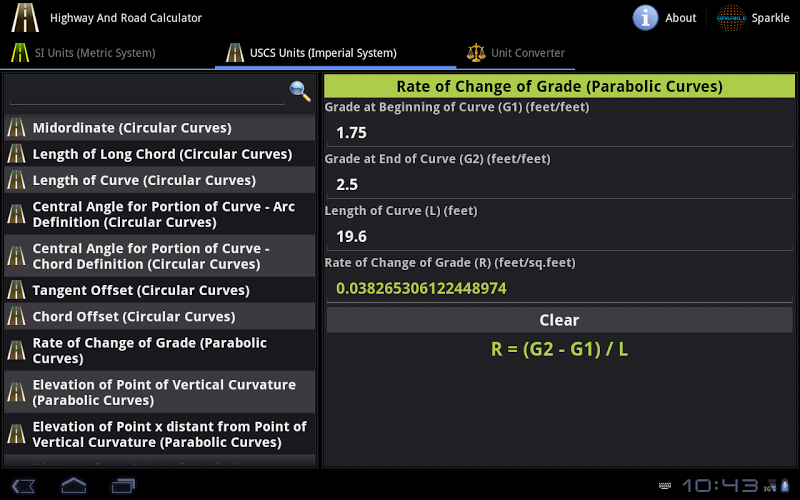This screenshot has width=800, height=500.
Task: Click the road icon beside Length of Curve
Action: pyautogui.click(x=16, y=180)
